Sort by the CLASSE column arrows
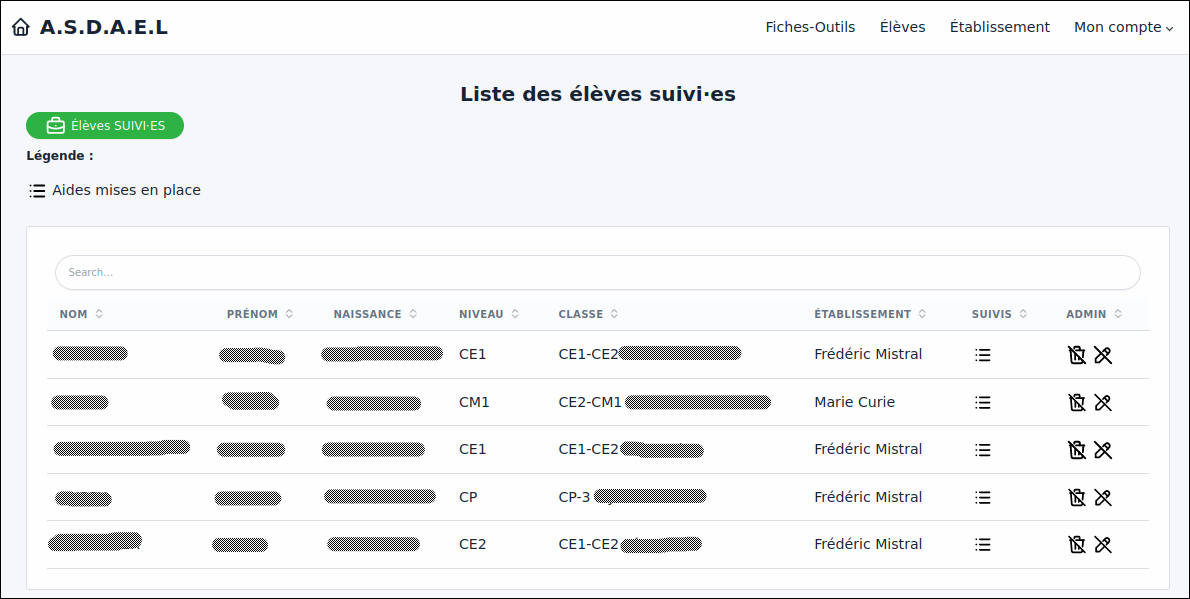 click(x=614, y=314)
